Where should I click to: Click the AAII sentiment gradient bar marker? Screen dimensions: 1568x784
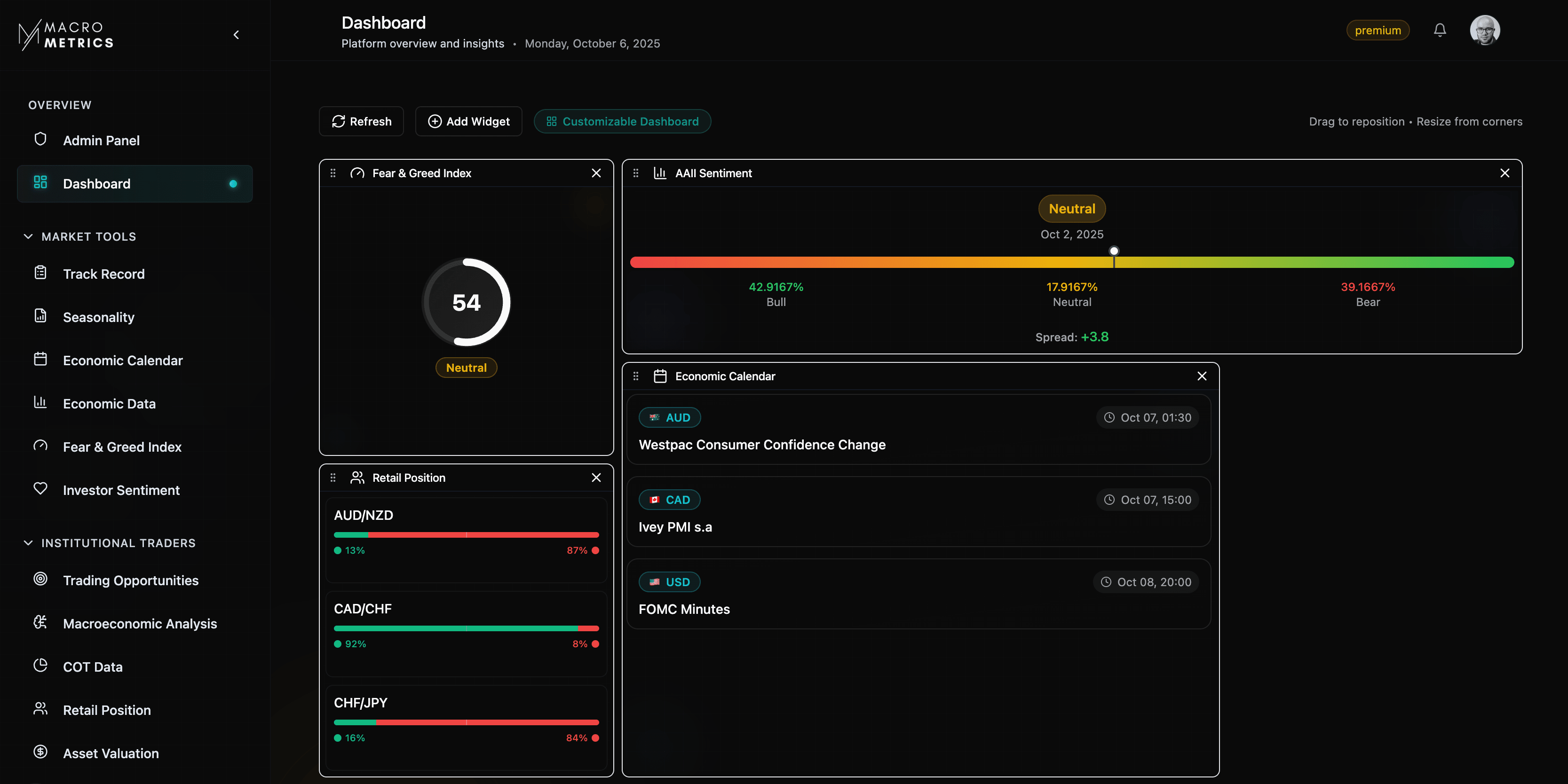point(1113,251)
